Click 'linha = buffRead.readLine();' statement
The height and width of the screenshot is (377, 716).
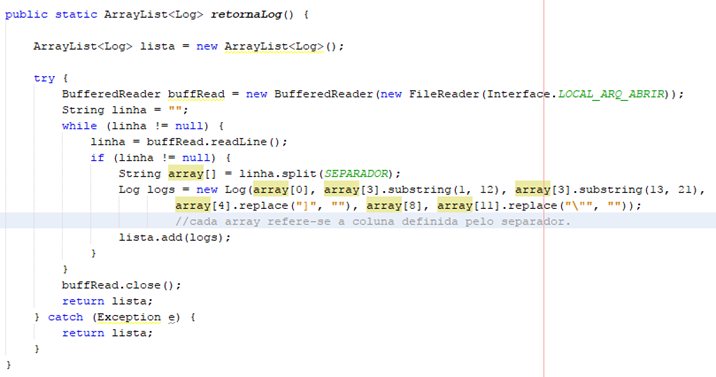coord(189,142)
